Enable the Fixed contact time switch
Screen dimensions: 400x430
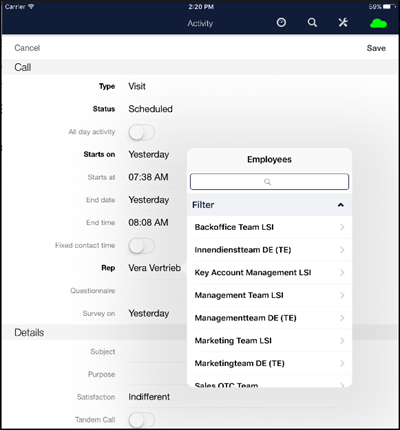tap(142, 246)
